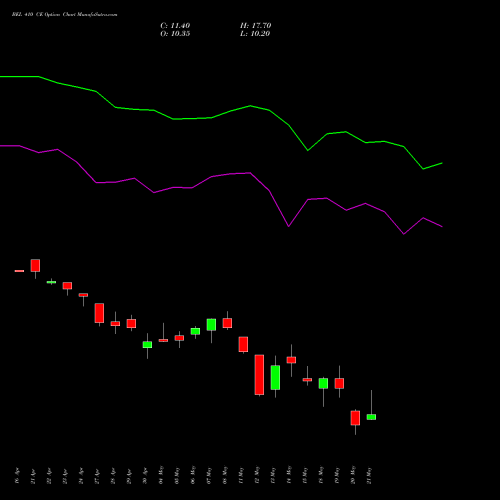
Task: Click the '21 May' date label
Action: 369,475
